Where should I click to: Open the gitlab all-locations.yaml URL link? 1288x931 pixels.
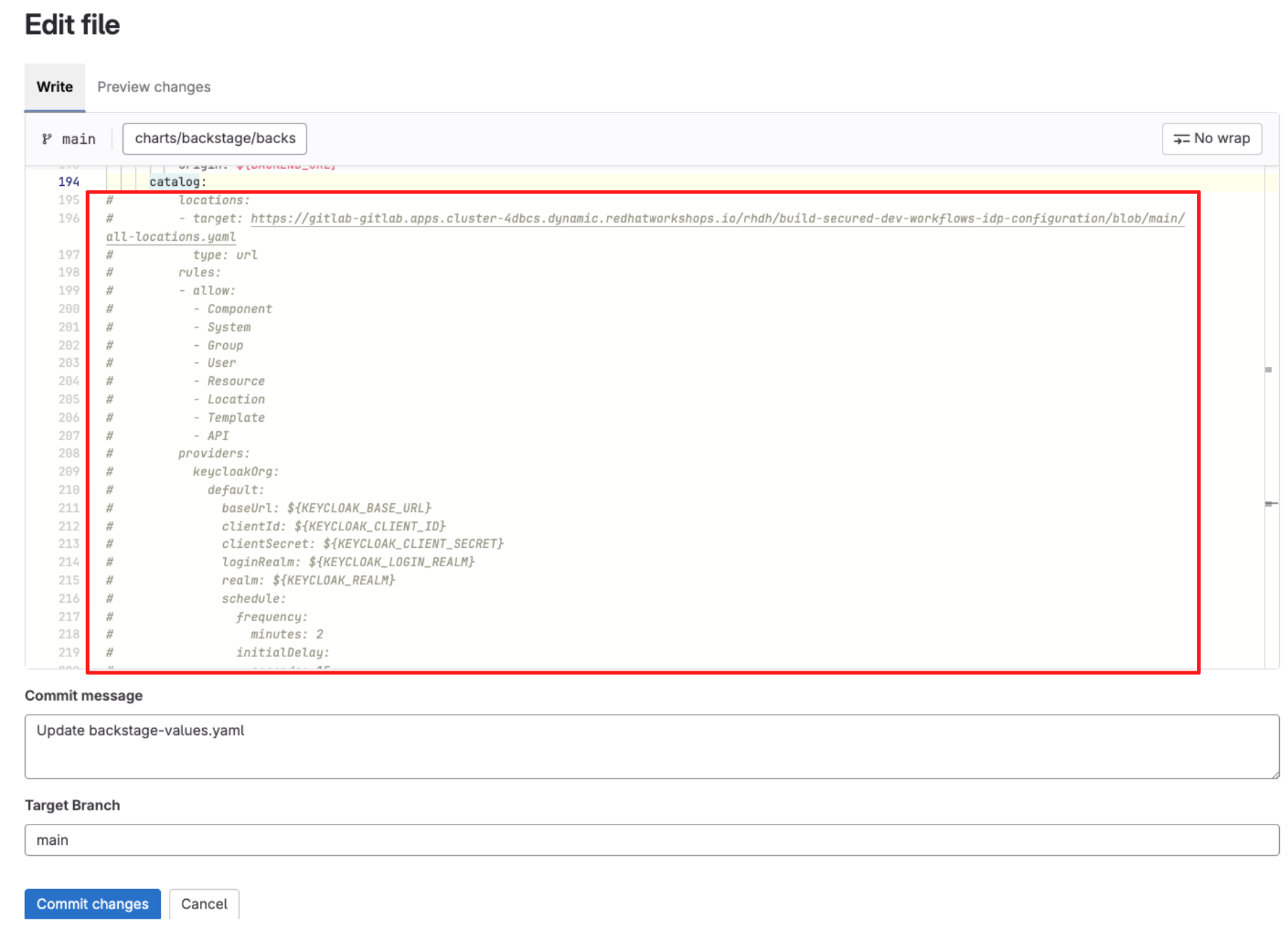[717, 218]
